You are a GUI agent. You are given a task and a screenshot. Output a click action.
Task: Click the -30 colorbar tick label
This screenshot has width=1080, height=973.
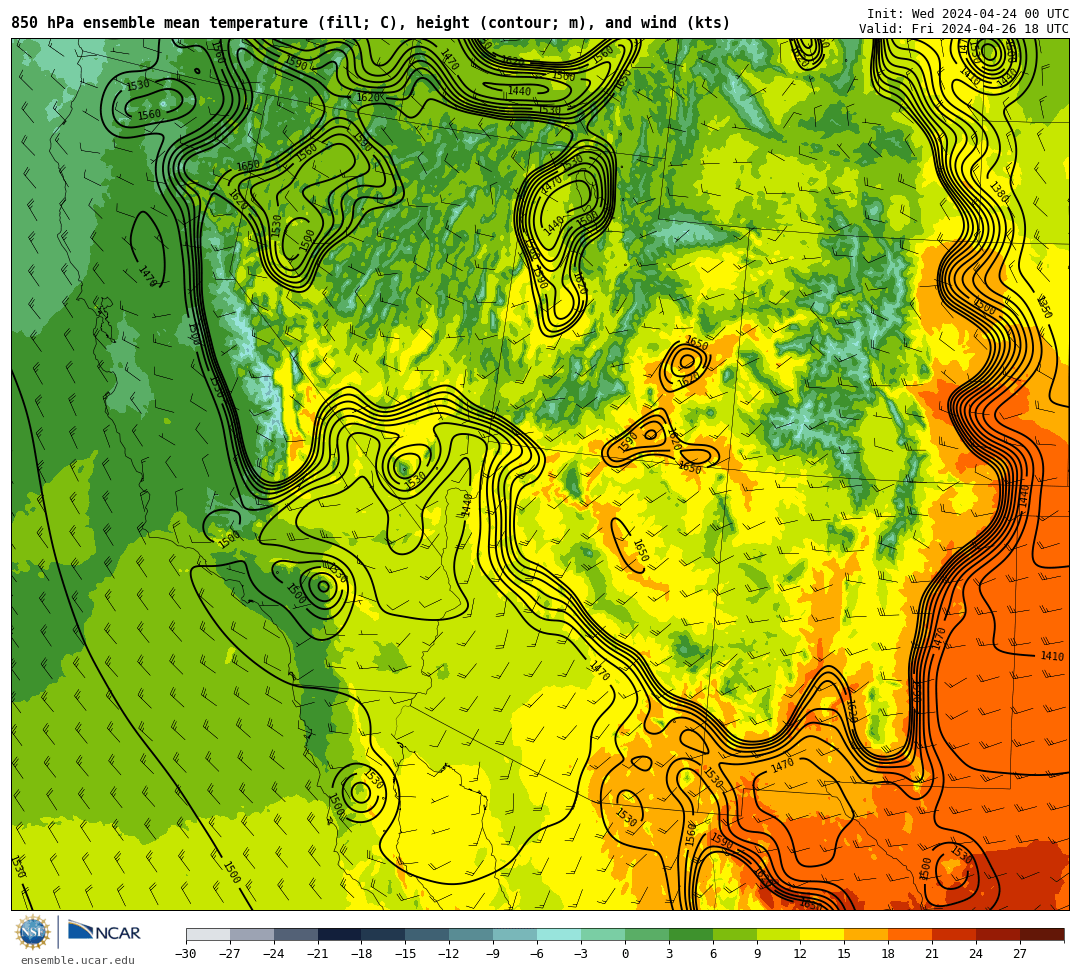point(186,954)
